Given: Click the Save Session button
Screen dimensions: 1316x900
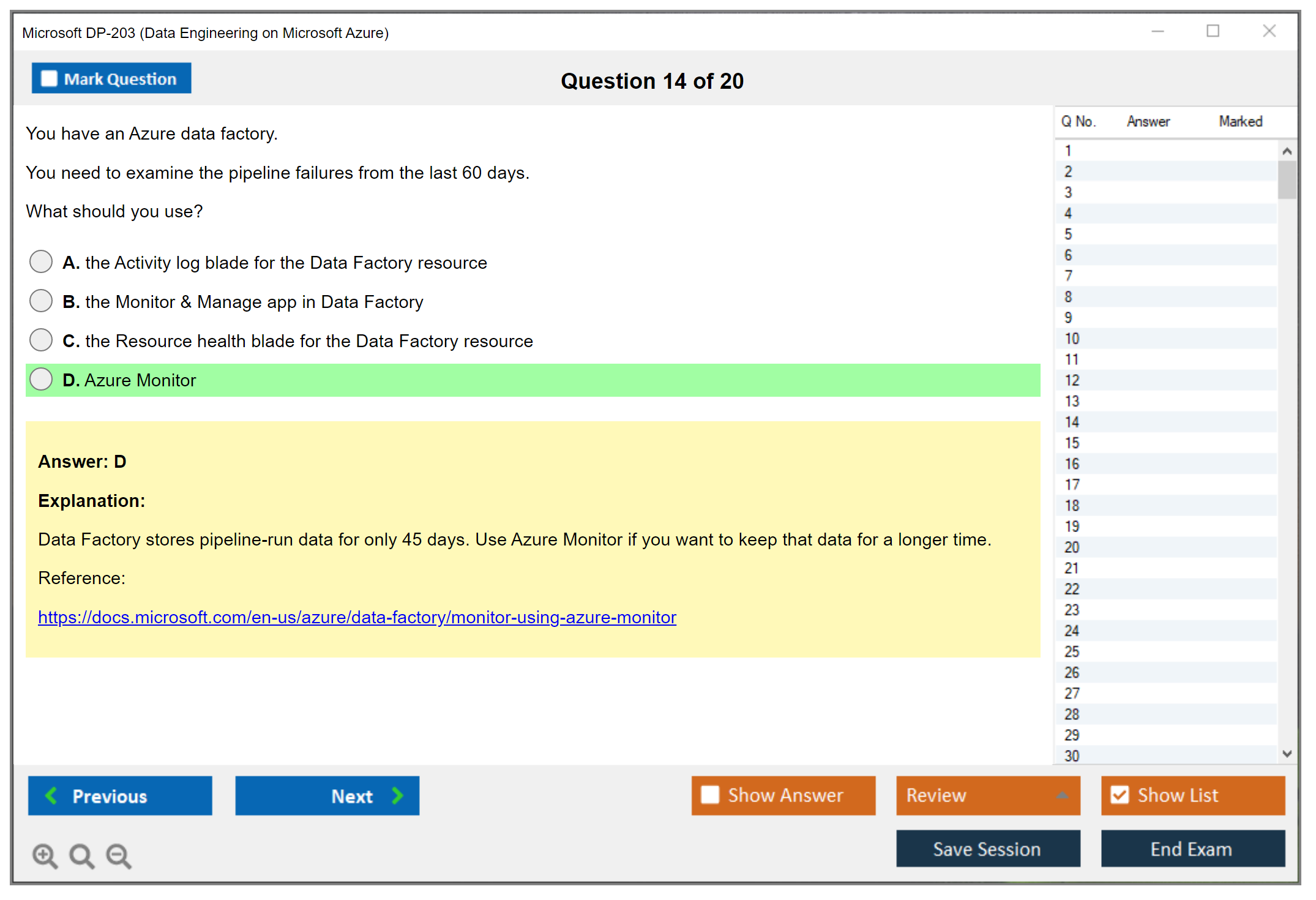Looking at the screenshot, I should 987,849.
